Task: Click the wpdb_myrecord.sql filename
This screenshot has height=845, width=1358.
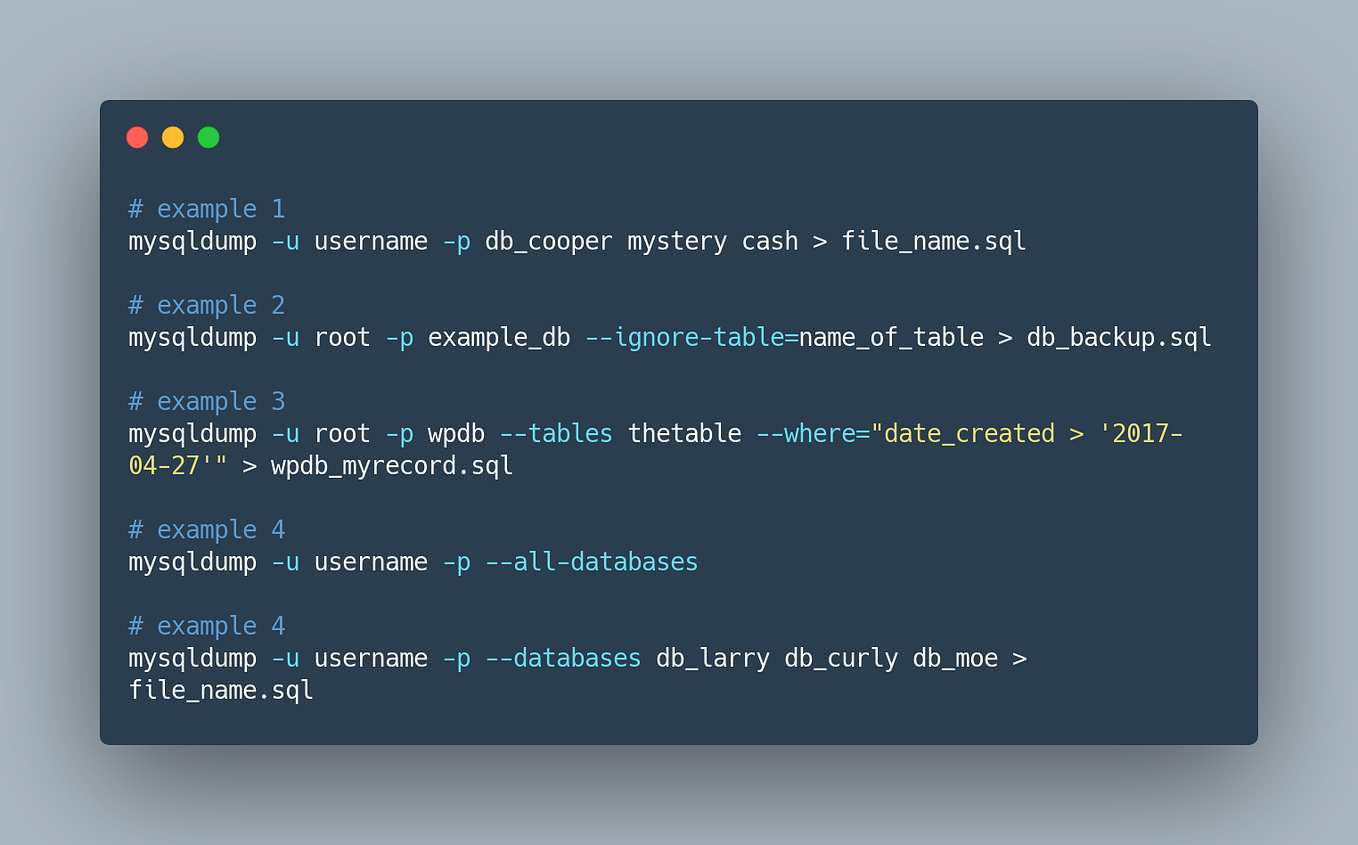Action: coord(390,465)
